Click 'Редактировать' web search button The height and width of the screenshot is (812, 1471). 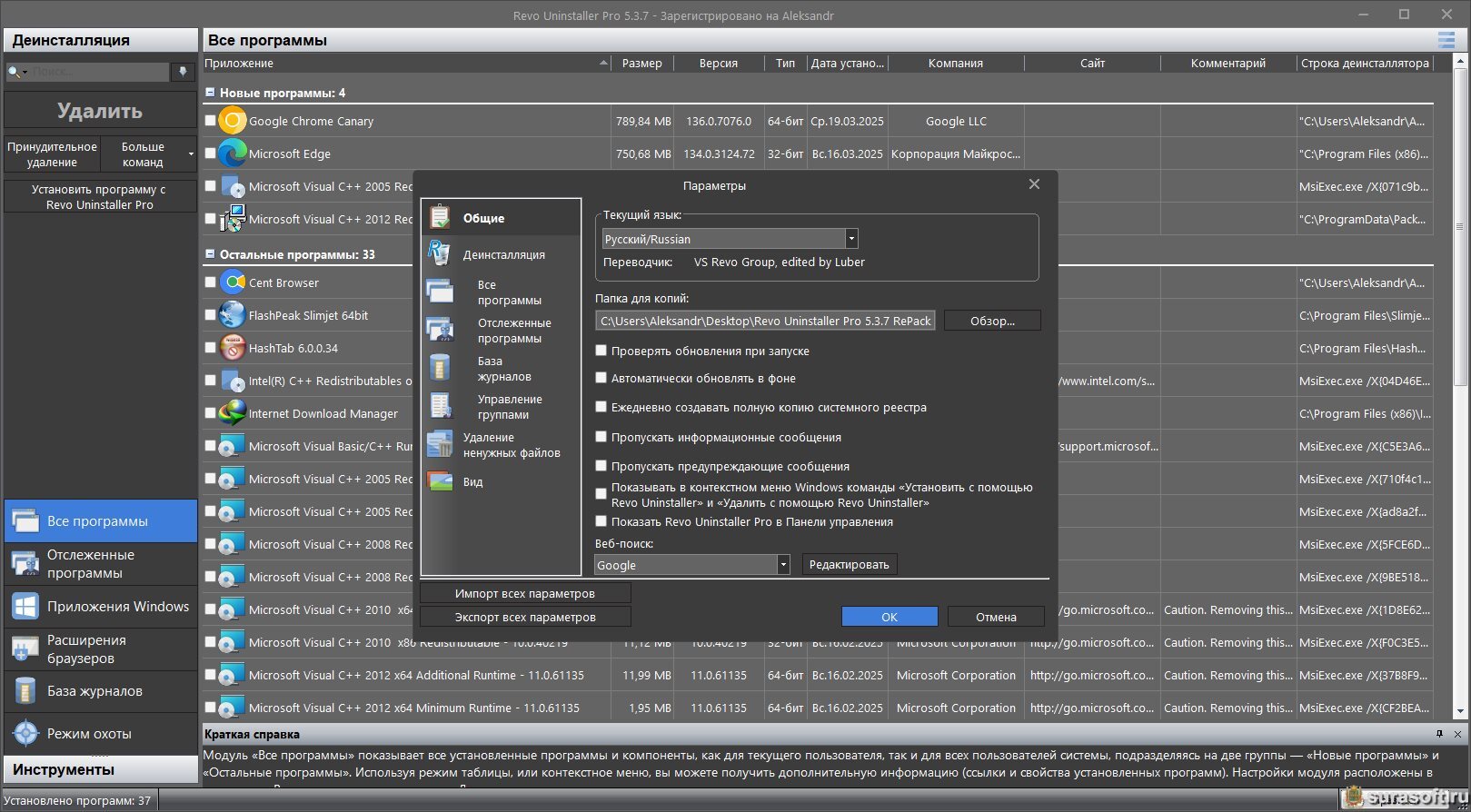850,564
